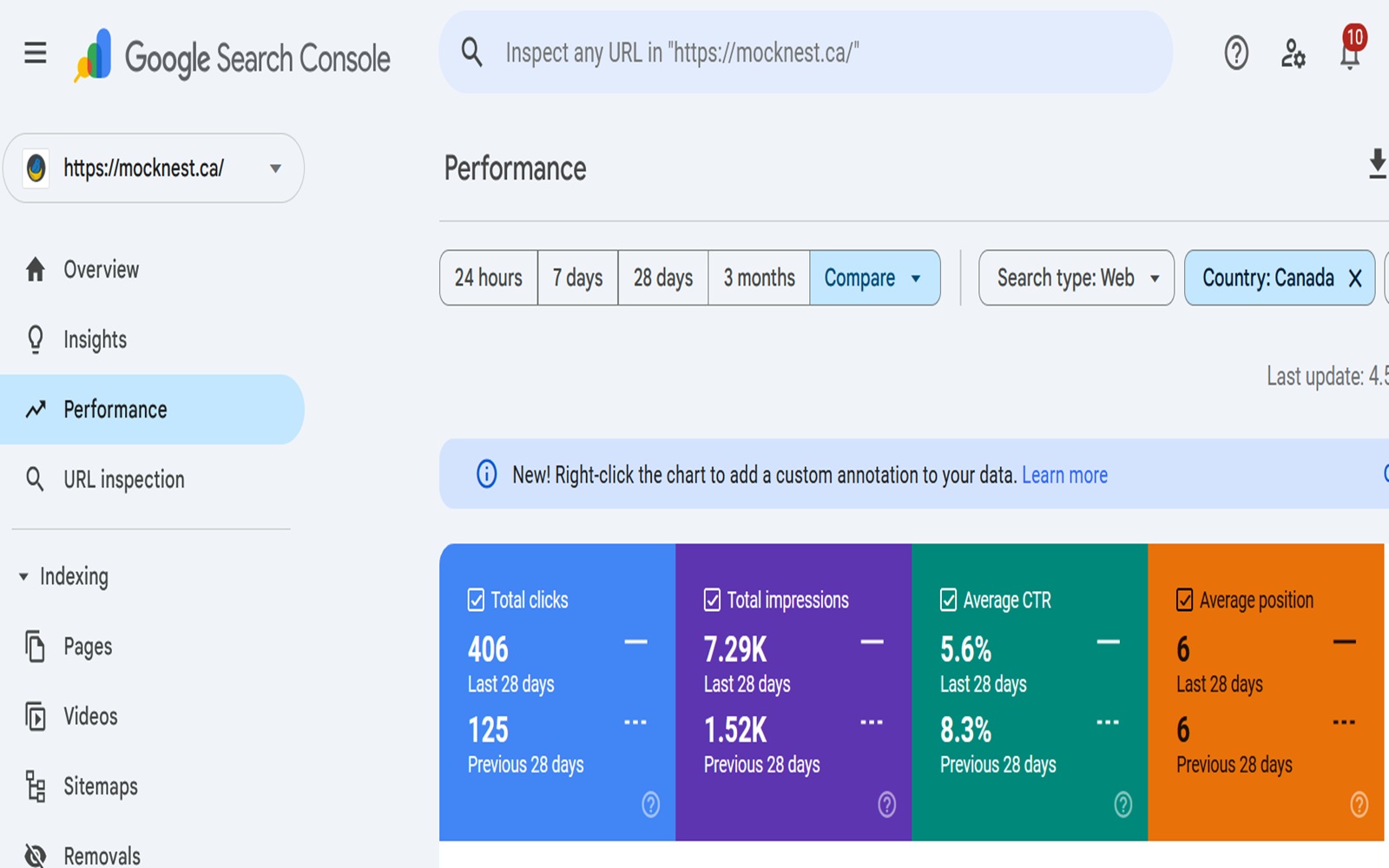The height and width of the screenshot is (868, 1389).
Task: Open user settings icon in the top bar
Action: [1293, 54]
